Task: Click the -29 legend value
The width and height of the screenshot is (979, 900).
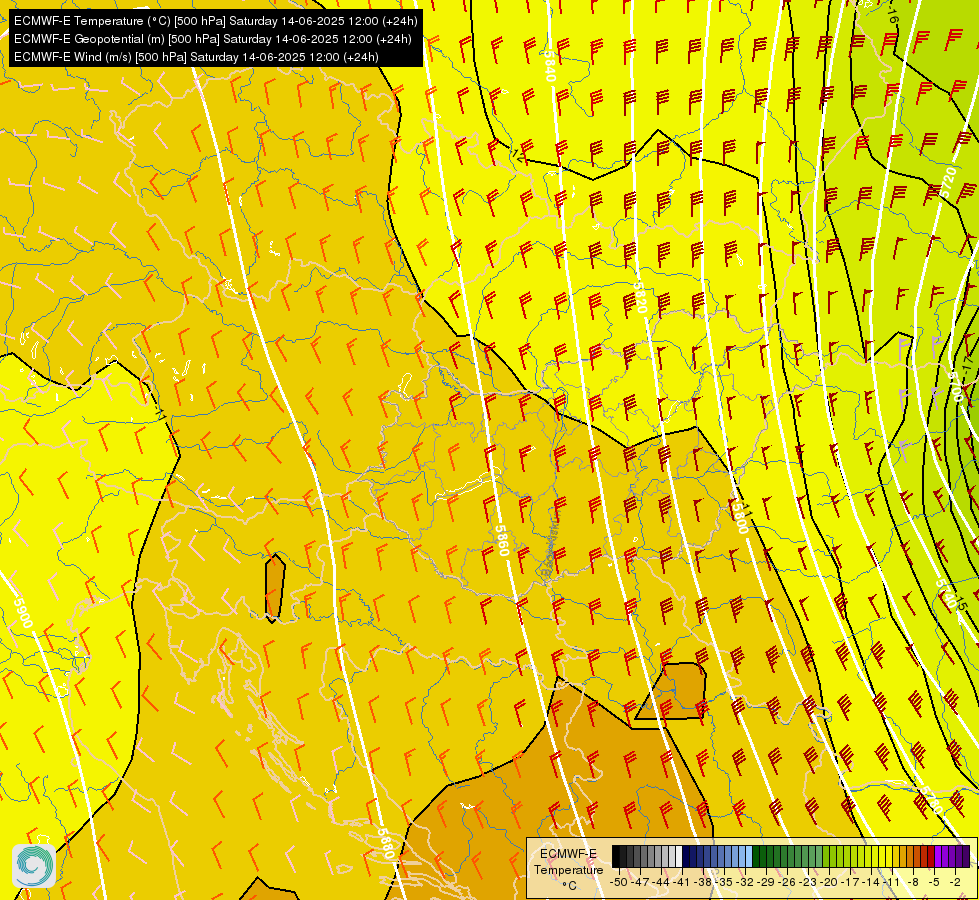Action: point(766,882)
